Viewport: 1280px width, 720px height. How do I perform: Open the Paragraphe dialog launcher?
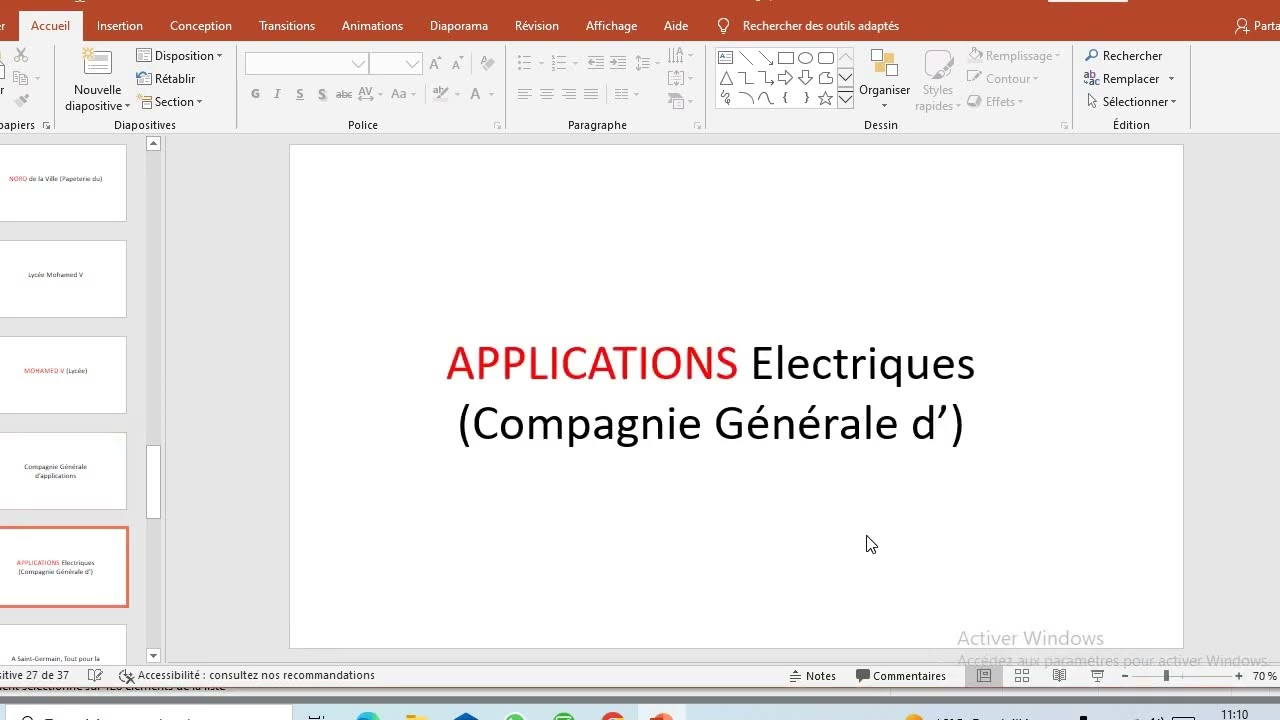pyautogui.click(x=697, y=126)
